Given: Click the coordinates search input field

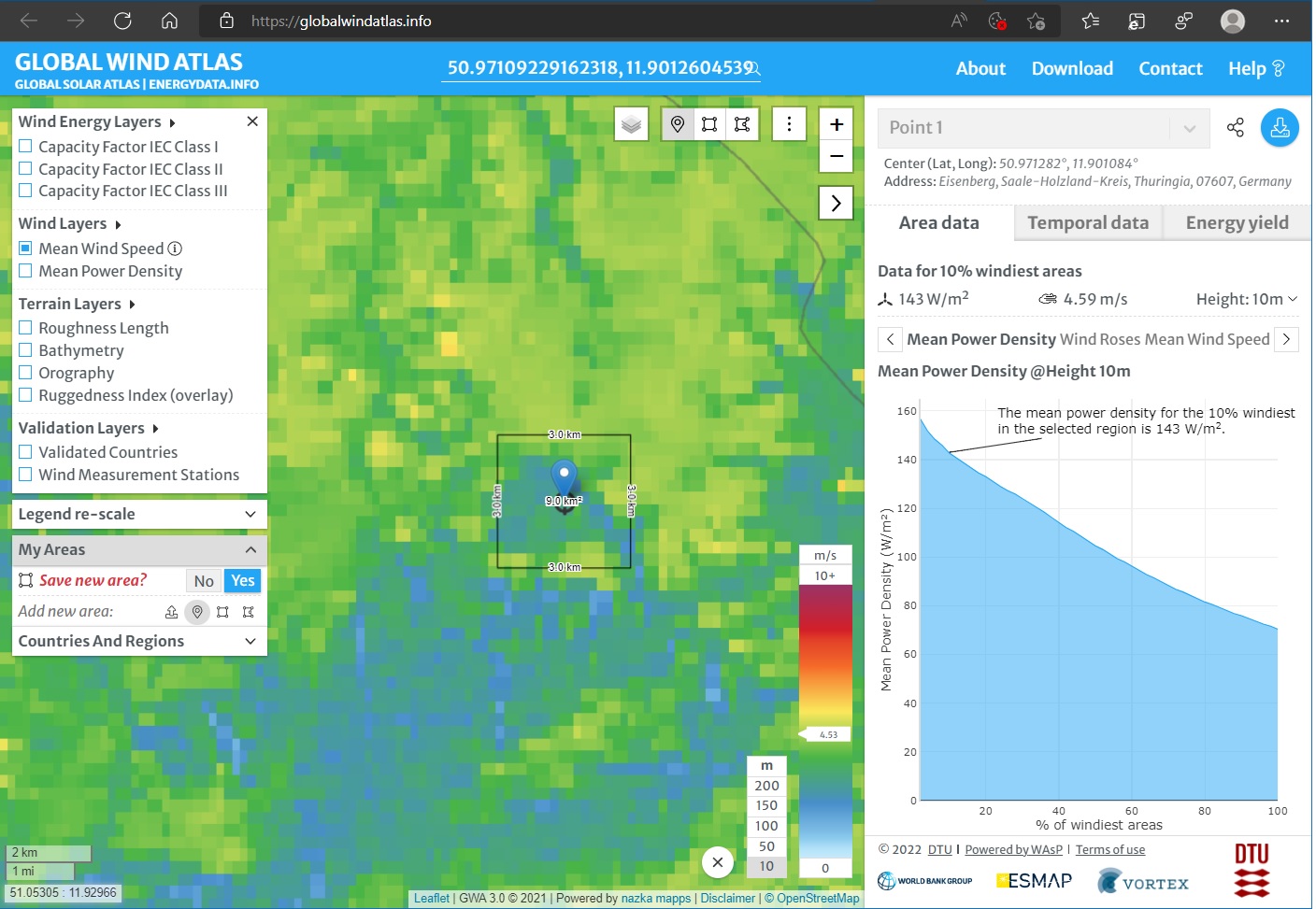Looking at the screenshot, I should (x=598, y=68).
